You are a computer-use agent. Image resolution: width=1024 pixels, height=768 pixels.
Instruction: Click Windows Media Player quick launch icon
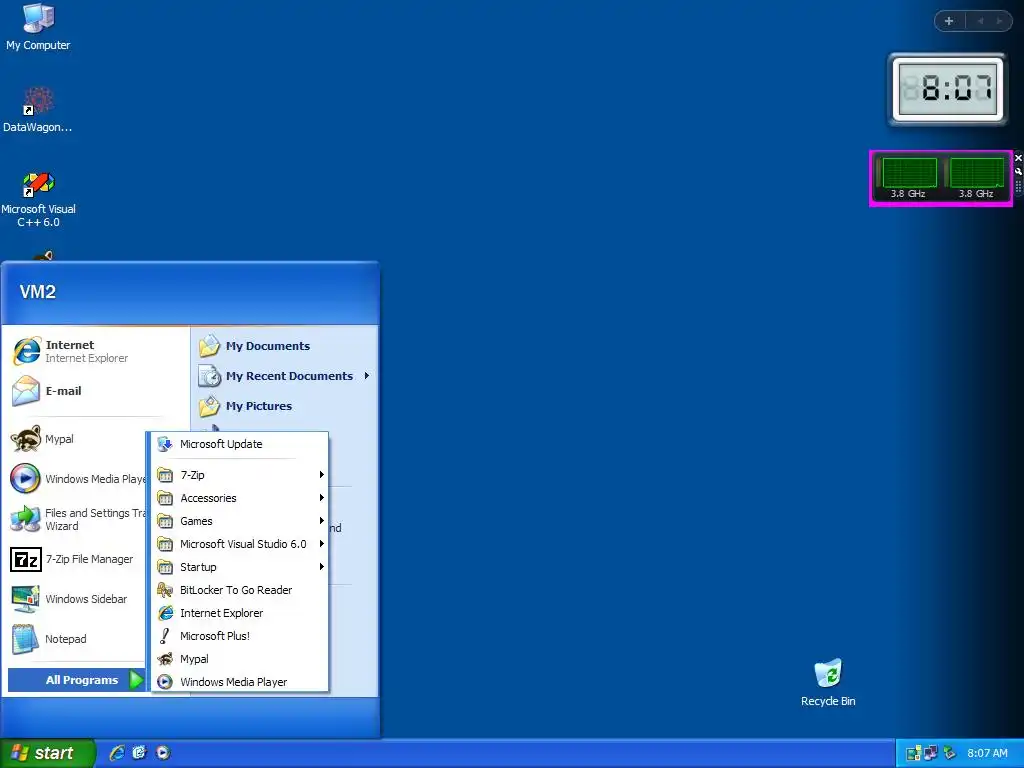coord(163,753)
